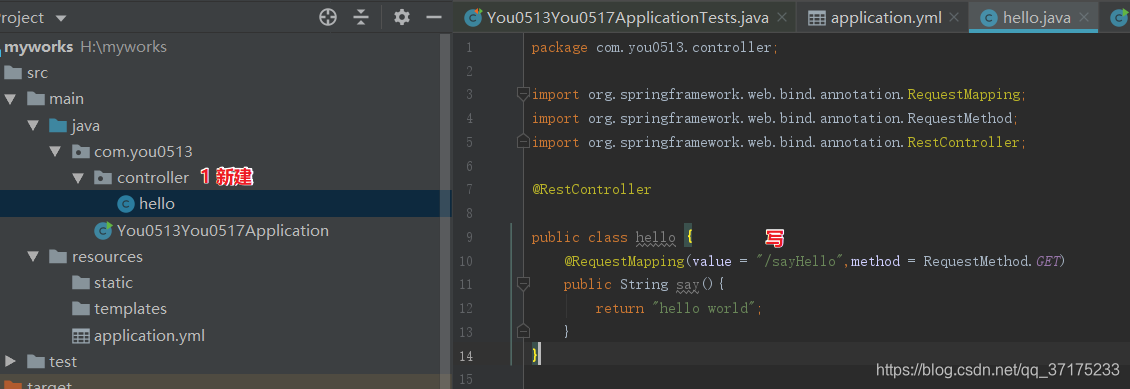Click the application.yml tab file icon

(817, 18)
